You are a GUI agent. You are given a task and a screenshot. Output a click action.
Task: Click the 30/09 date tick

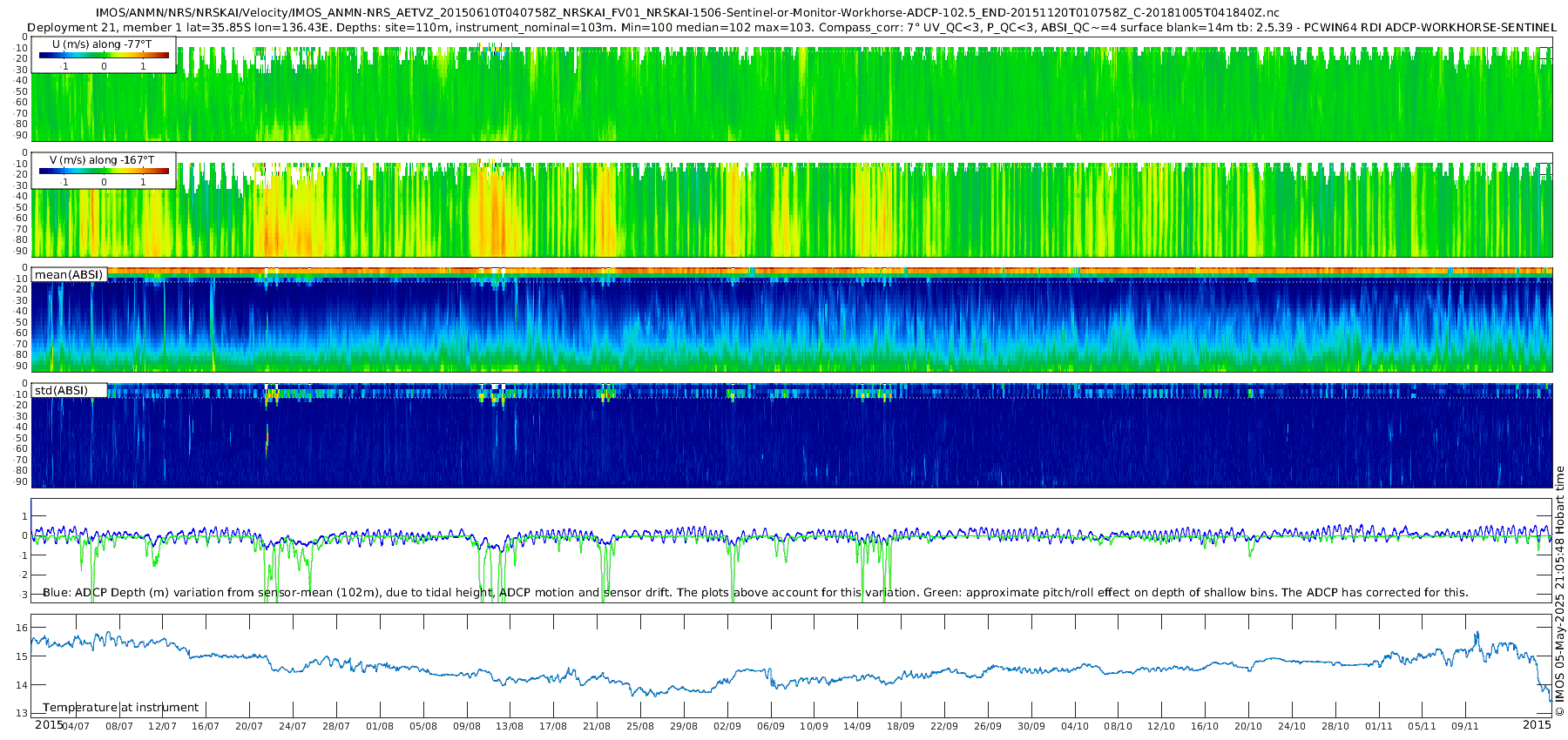1031,726
